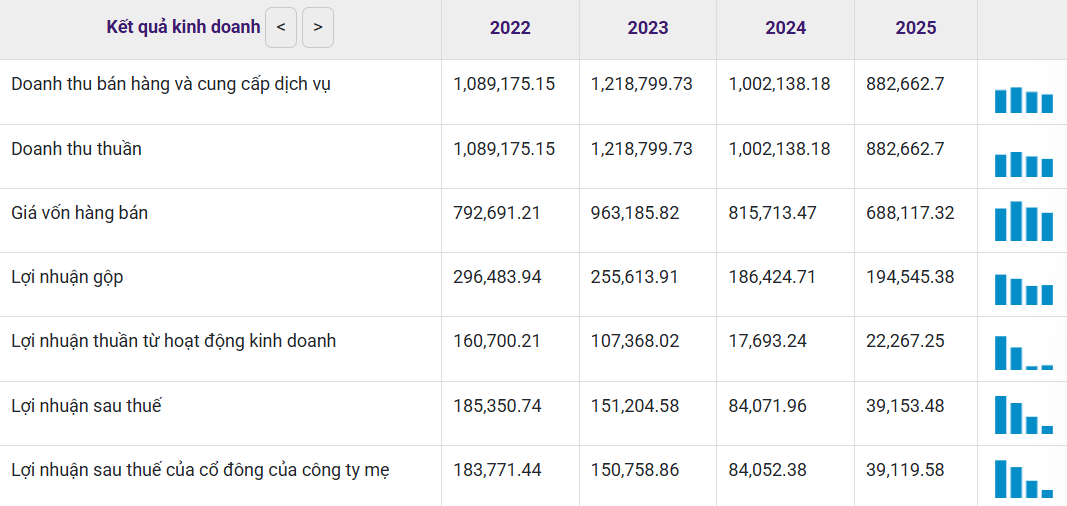Screen dimensions: 1067x506
Task: Open mini chart for cổ đông của công ty mẹ
Action: point(1023,479)
